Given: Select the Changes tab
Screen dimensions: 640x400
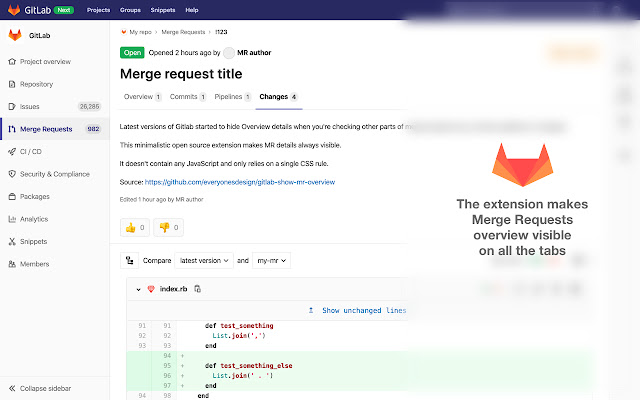Looking at the screenshot, I should (x=278, y=97).
